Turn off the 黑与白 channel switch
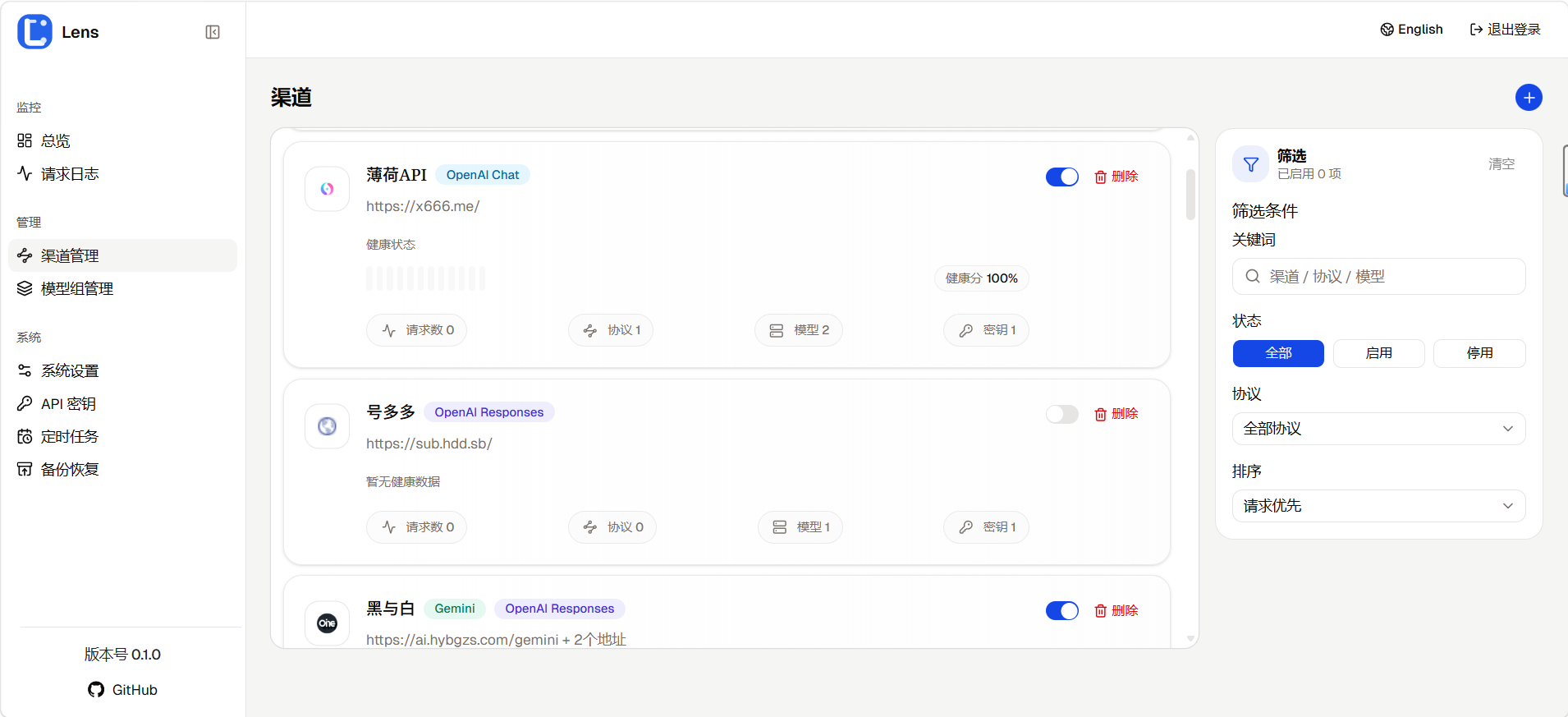1568x717 pixels. tap(1061, 611)
